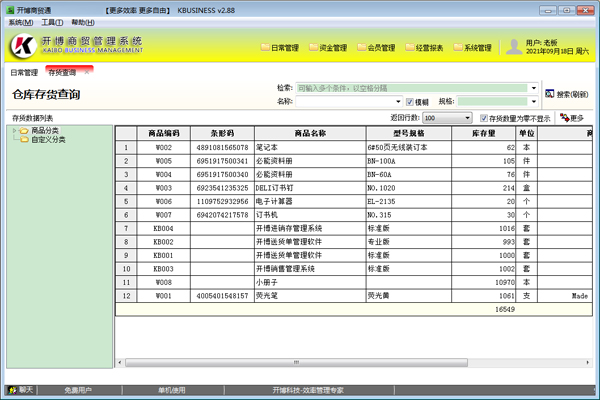Select the 电子计算器 product cell
Image resolution: width=600 pixels, height=400 pixels.
(x=310, y=201)
